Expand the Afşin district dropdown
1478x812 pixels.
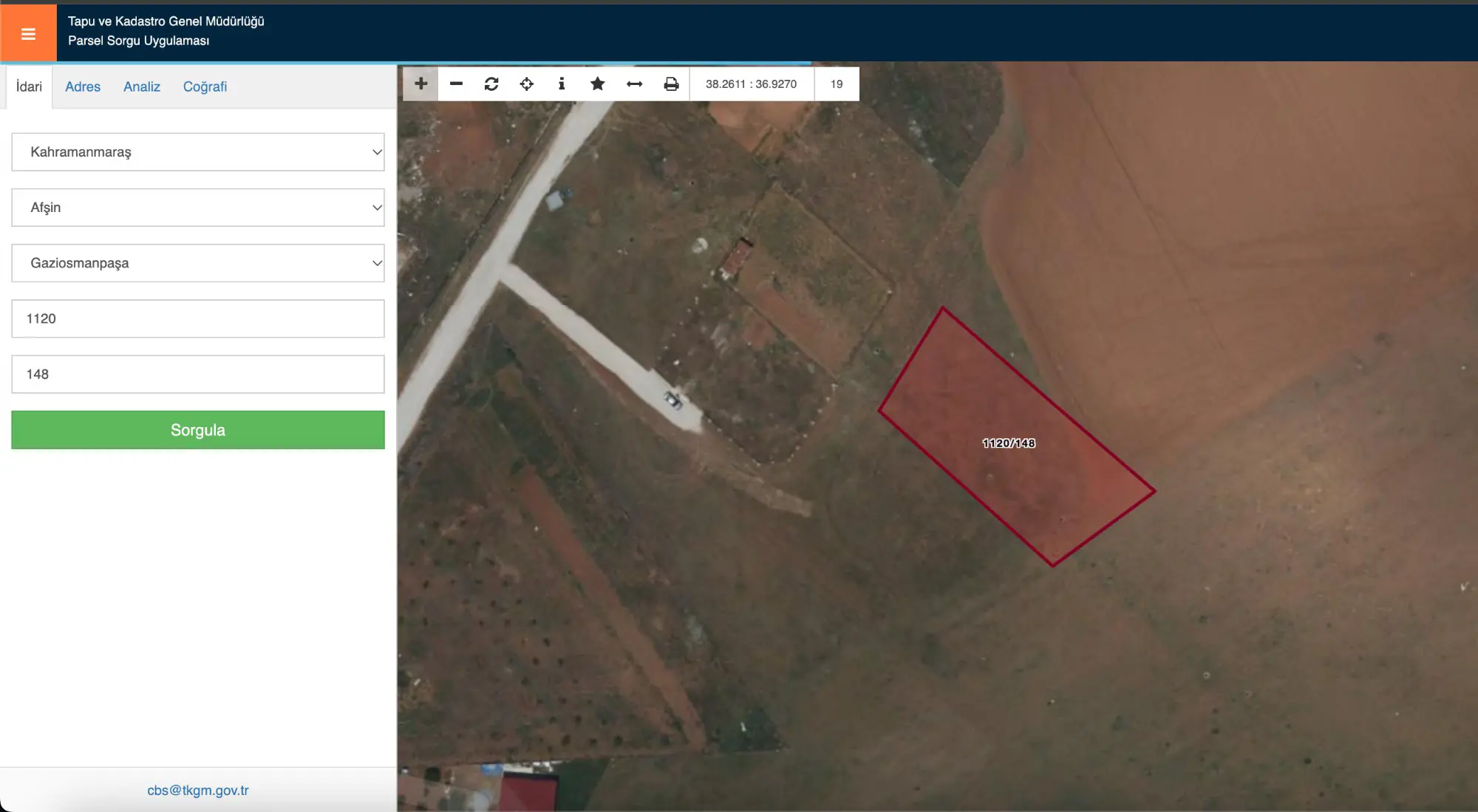click(198, 208)
